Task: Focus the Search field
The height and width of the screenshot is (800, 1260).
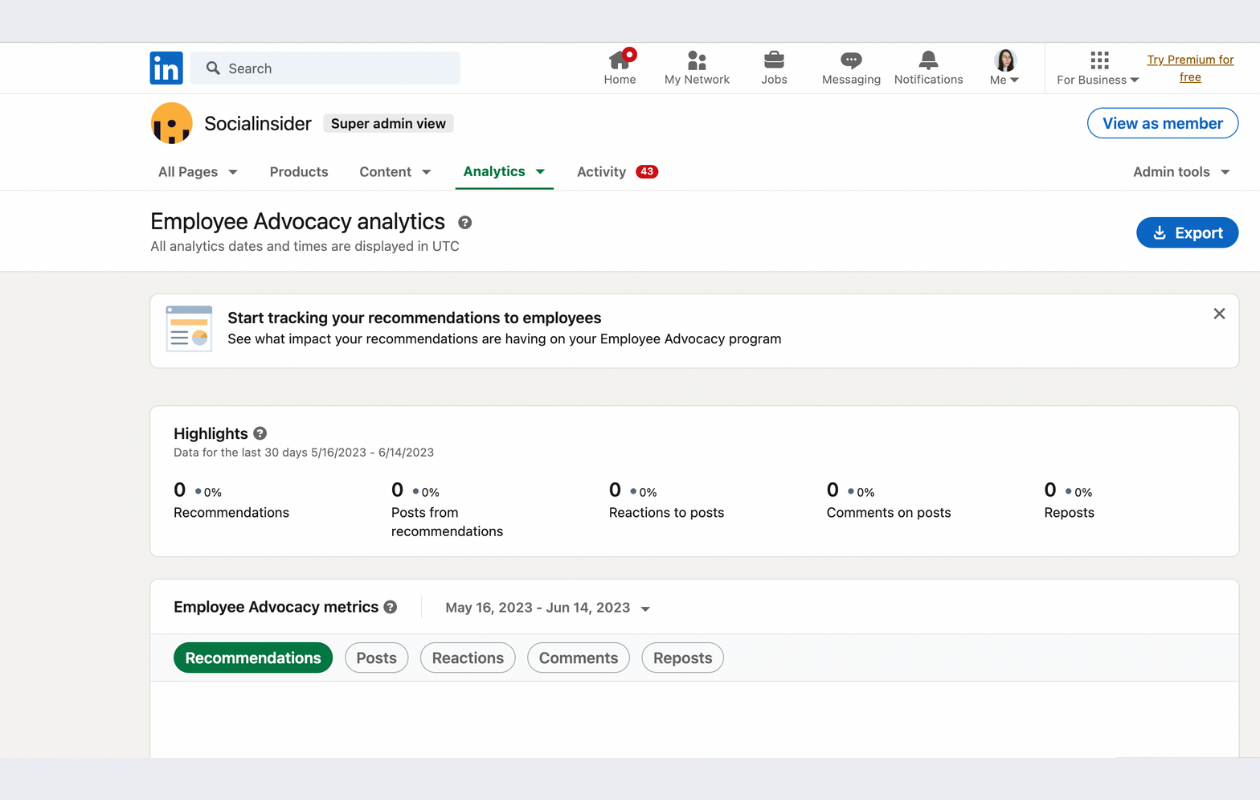Action: pos(325,68)
